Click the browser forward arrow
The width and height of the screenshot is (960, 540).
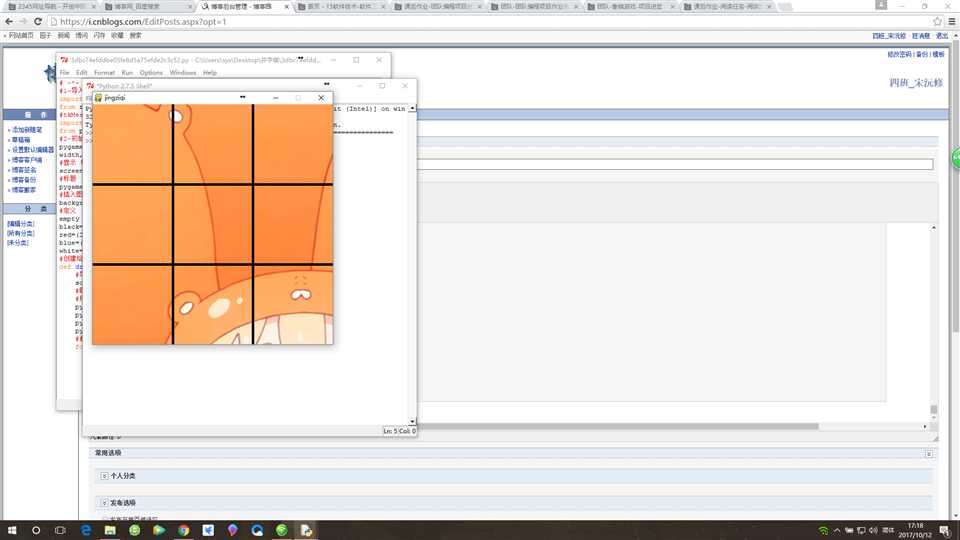click(x=23, y=21)
